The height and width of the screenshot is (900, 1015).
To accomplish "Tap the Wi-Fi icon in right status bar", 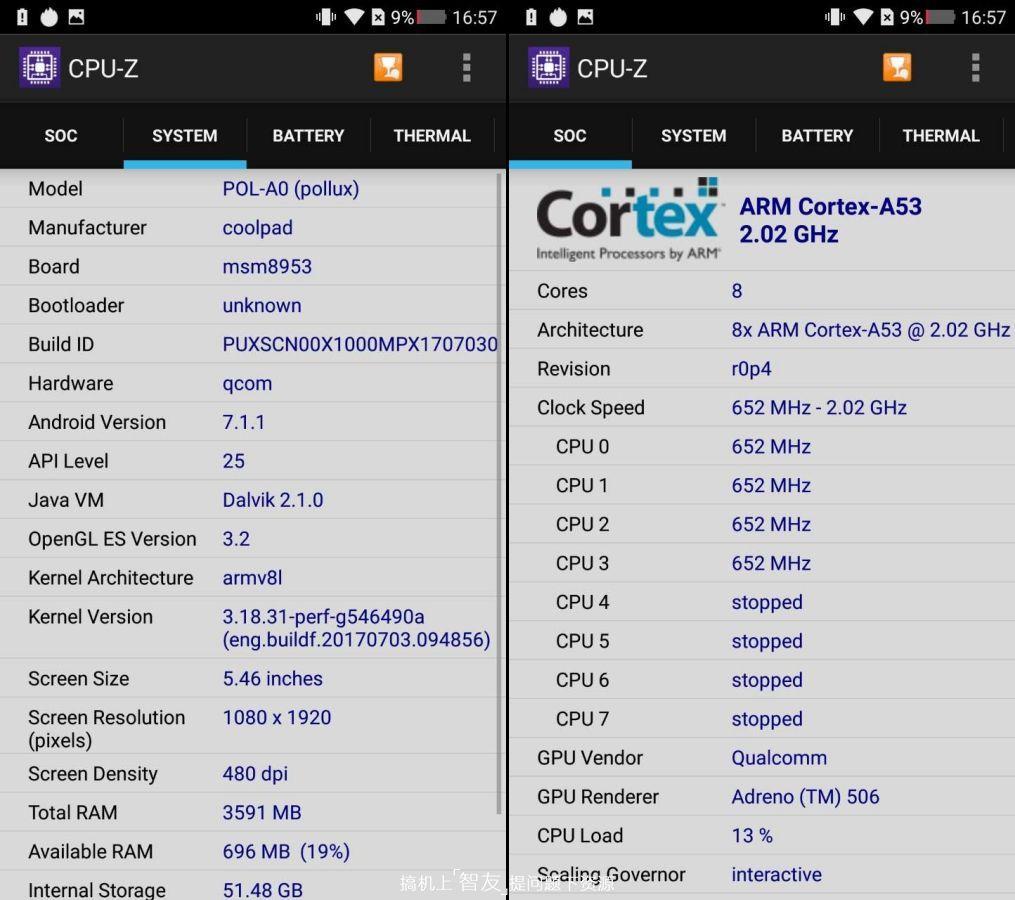I will pyautogui.click(x=863, y=17).
